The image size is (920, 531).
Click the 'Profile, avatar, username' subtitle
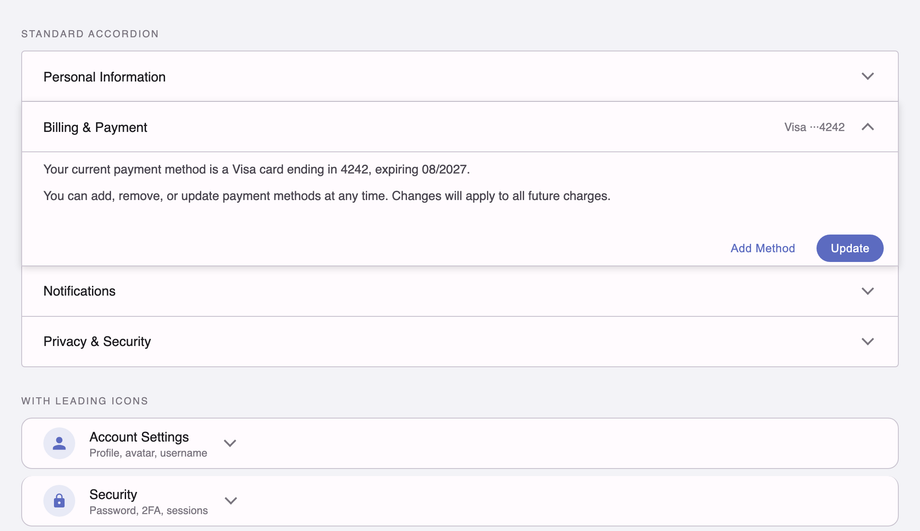pos(148,453)
